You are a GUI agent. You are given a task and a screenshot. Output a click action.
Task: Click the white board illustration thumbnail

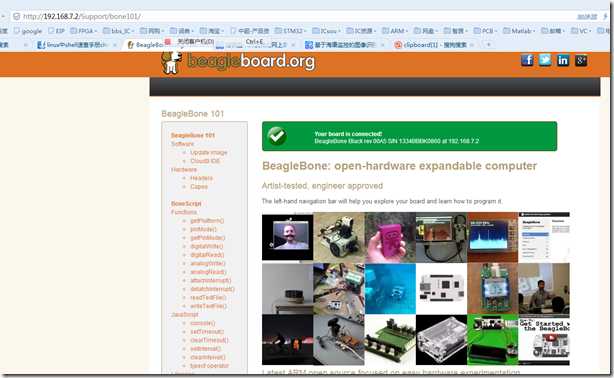tap(441, 289)
